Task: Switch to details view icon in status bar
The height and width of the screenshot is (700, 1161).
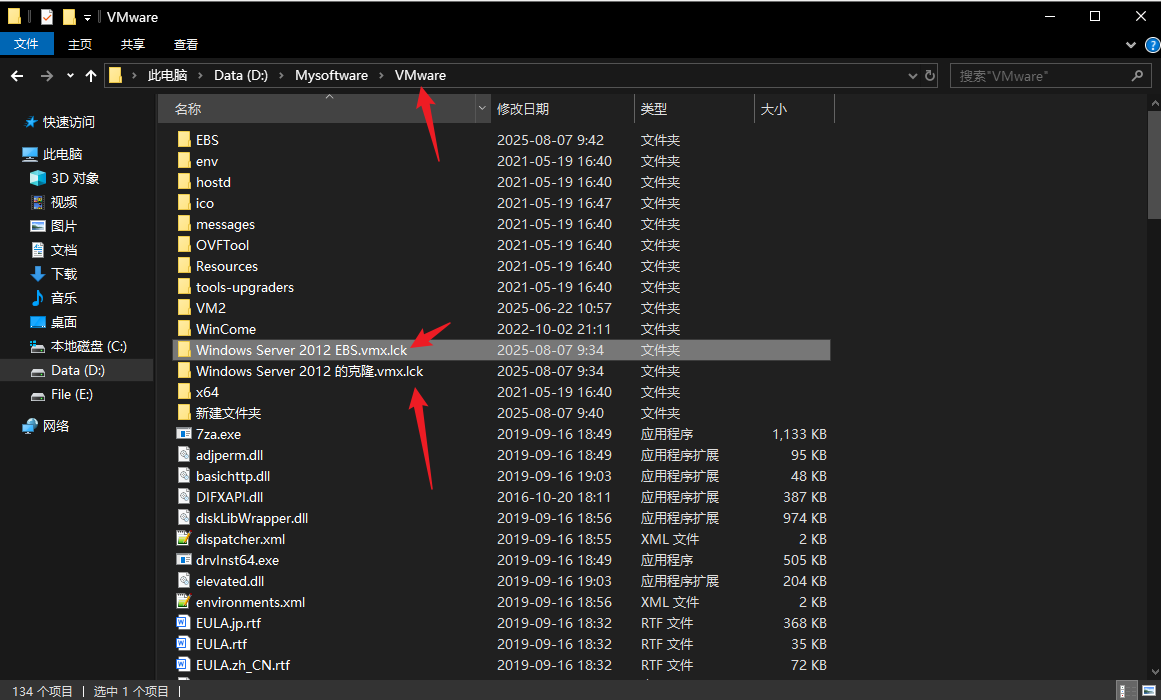Action: coord(1127,691)
